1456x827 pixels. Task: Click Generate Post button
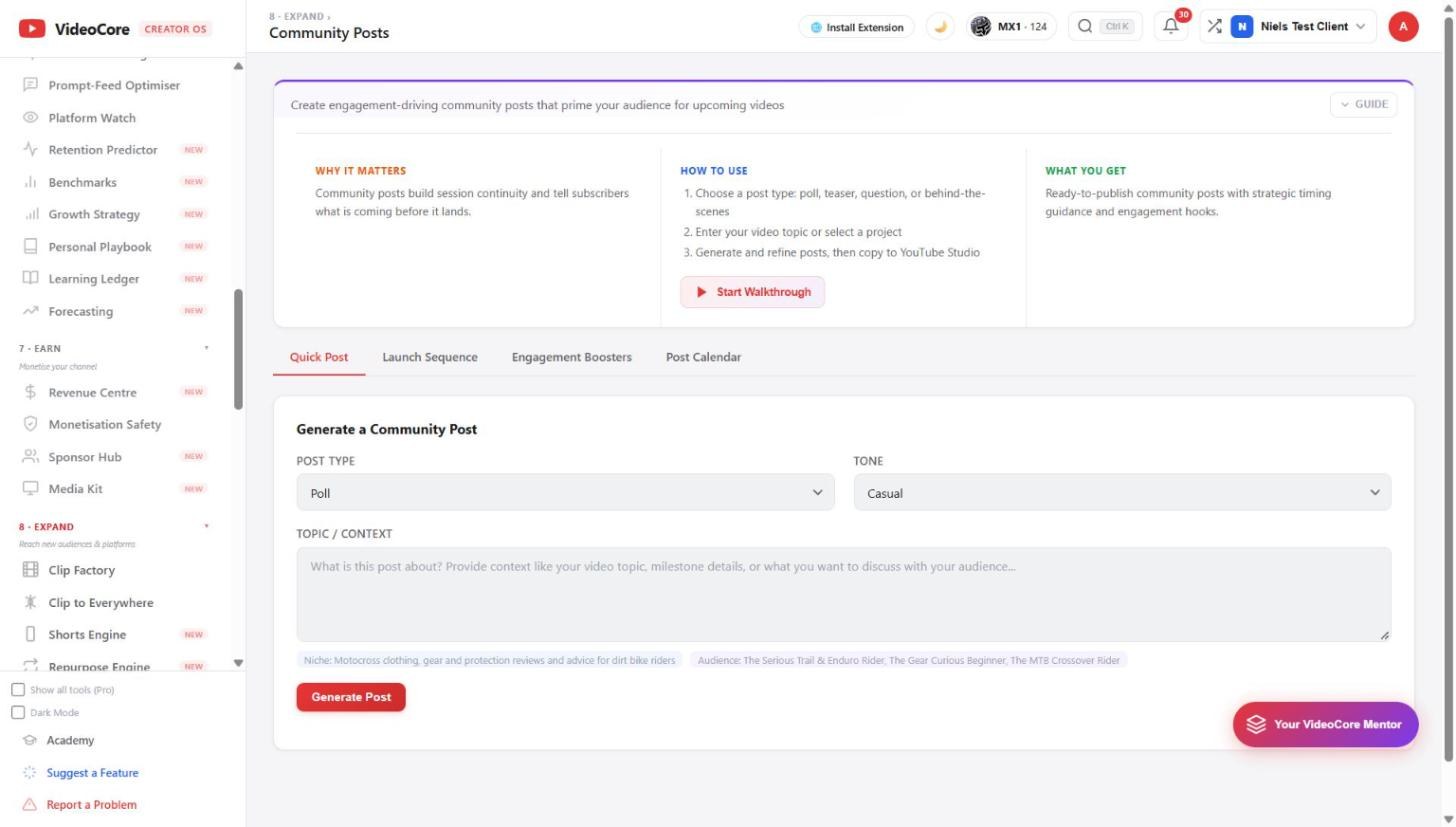click(x=351, y=697)
